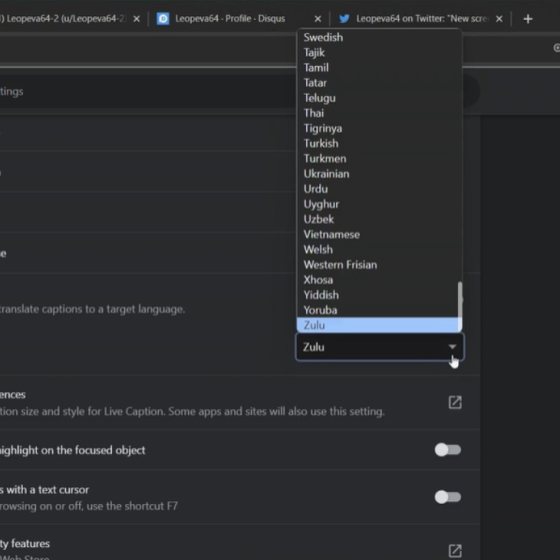Toggle highlight on the focused object
This screenshot has width=560, height=560.
(x=448, y=450)
